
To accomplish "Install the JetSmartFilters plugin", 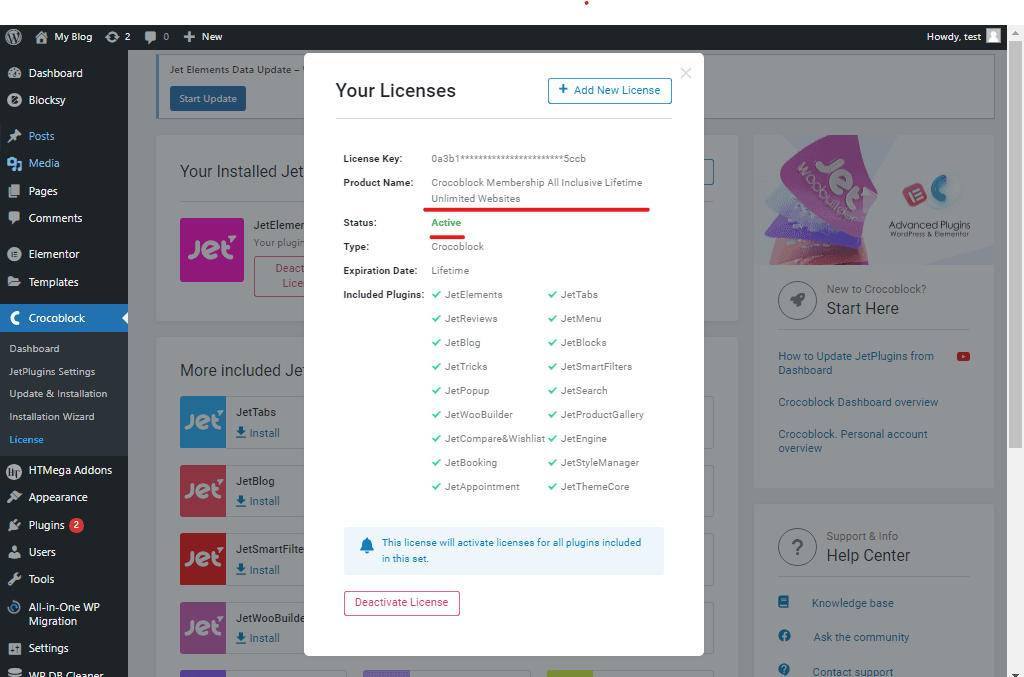I will tap(257, 570).
